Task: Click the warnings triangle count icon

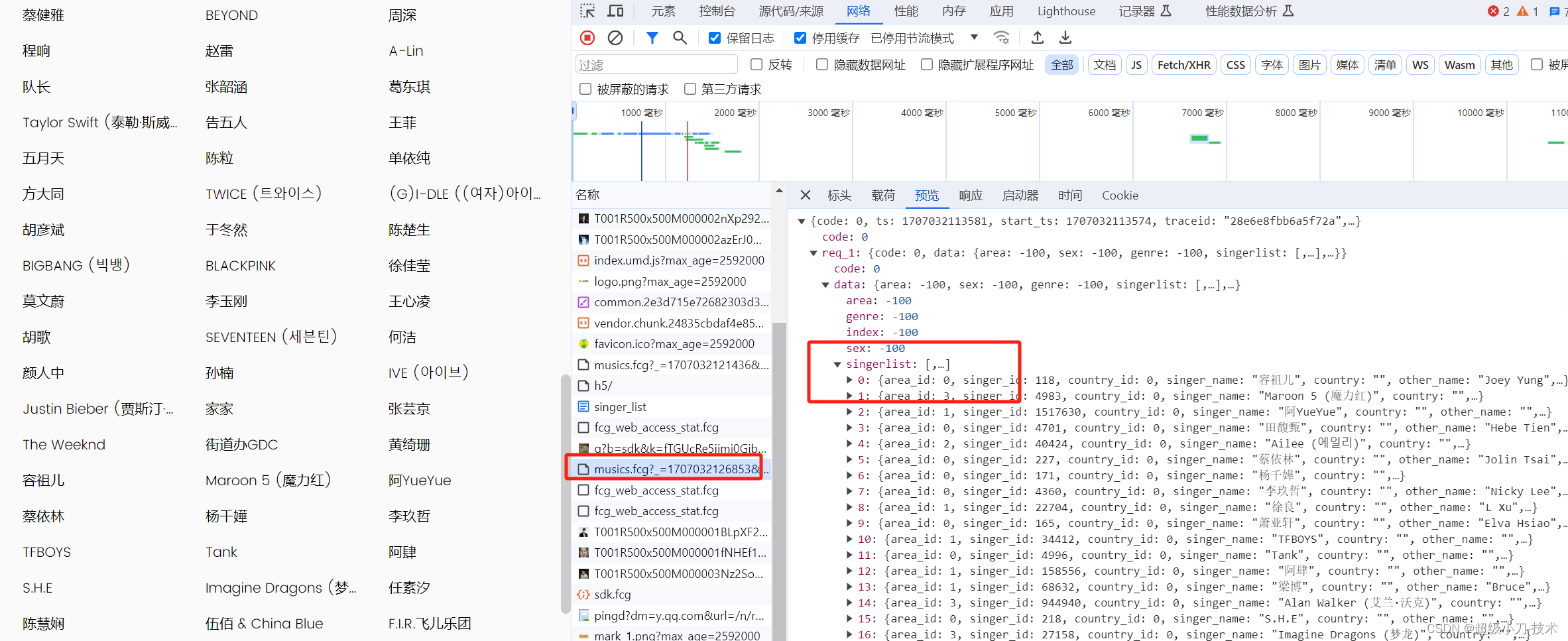Action: [x=1522, y=11]
